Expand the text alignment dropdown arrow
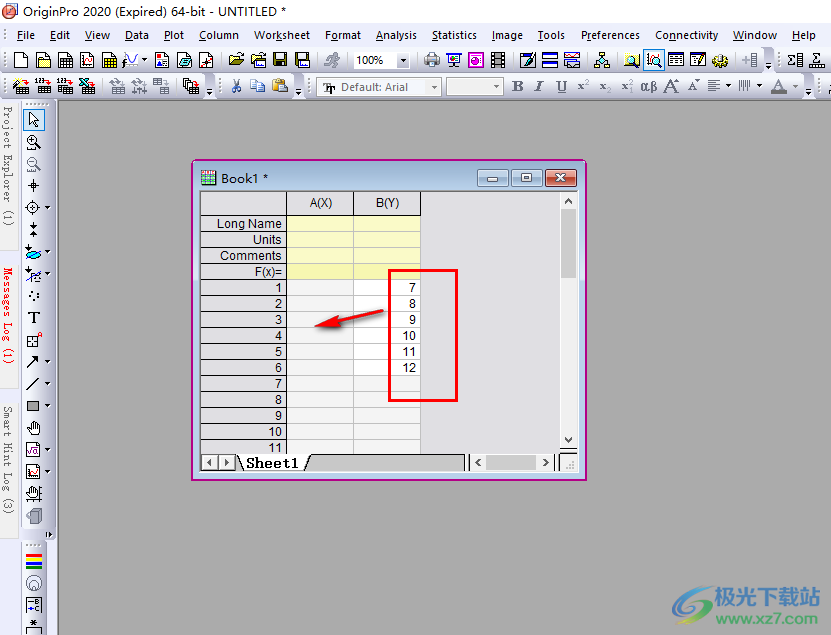Viewport: 831px width, 635px height. coord(729,86)
